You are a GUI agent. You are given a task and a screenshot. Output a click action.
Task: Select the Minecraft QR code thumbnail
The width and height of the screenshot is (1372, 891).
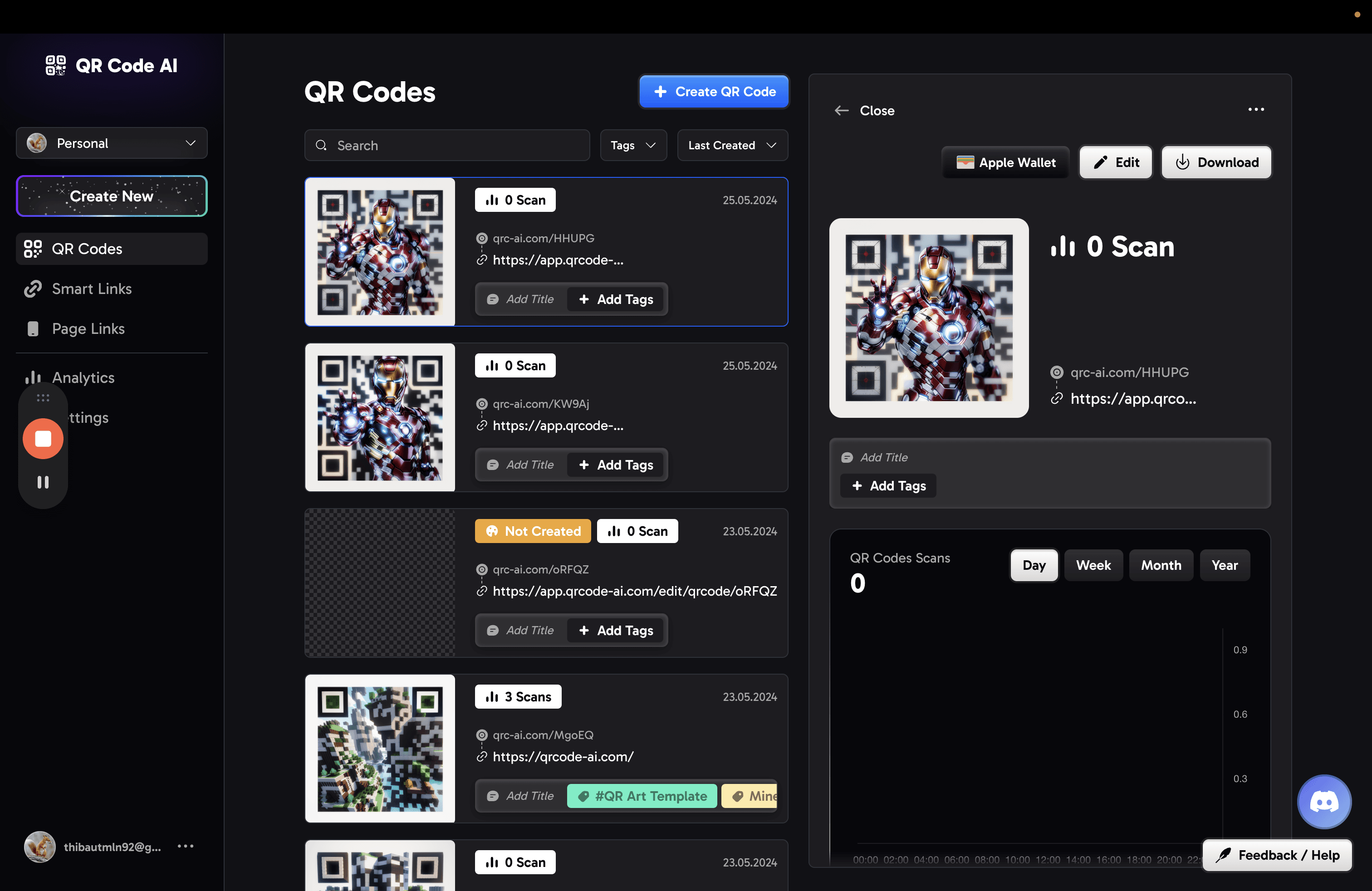(x=380, y=749)
